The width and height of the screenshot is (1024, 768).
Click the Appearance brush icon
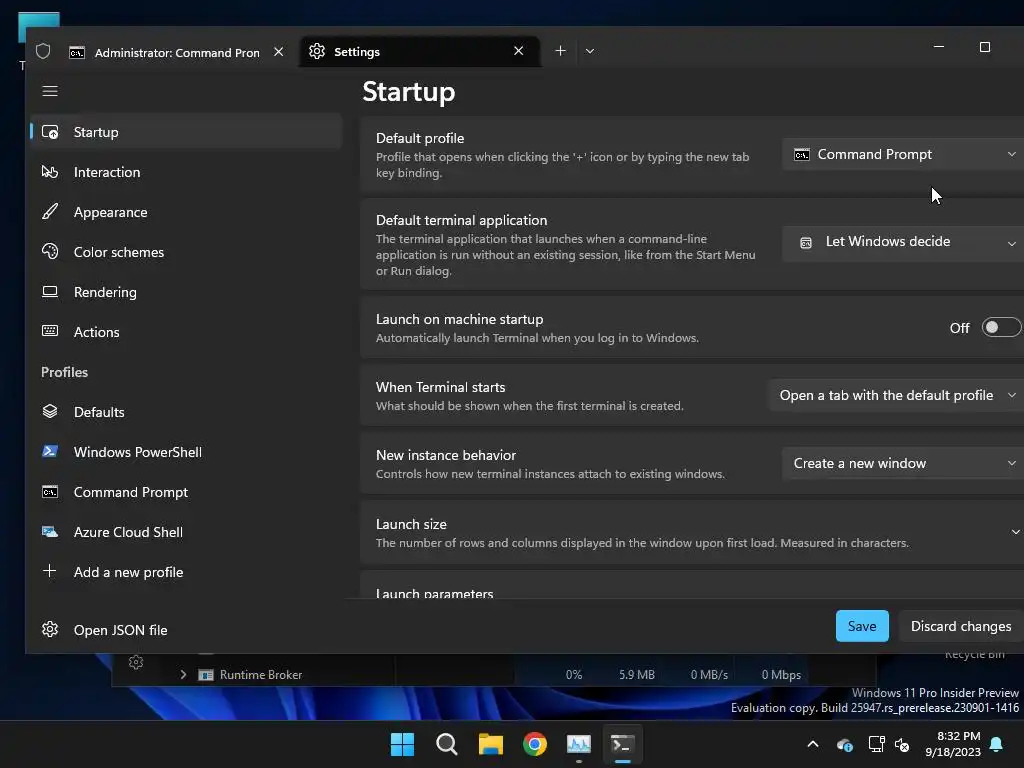50,212
